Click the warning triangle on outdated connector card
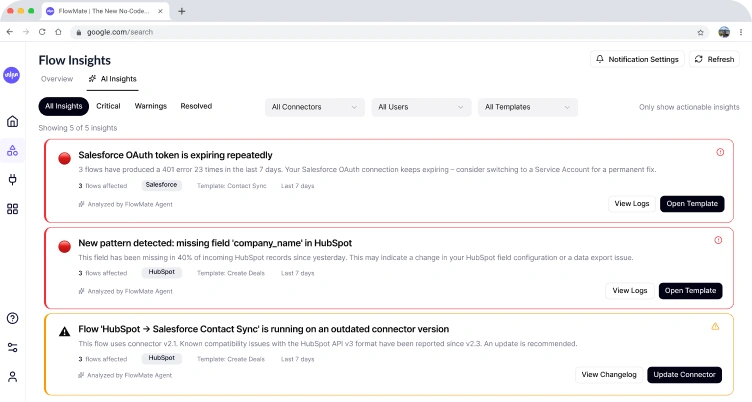This screenshot has width=752, height=402. 715,327
